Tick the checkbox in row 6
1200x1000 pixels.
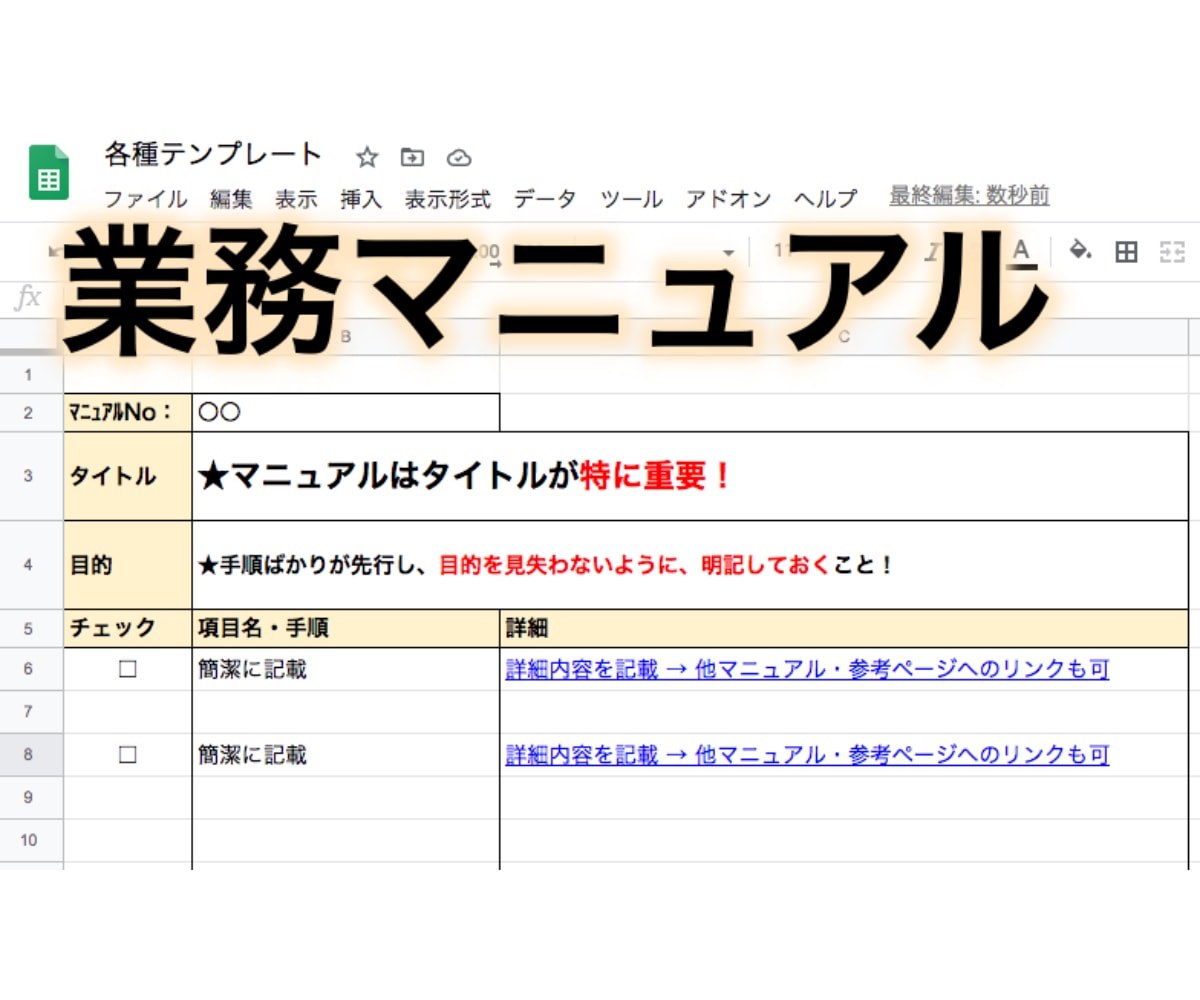(127, 670)
